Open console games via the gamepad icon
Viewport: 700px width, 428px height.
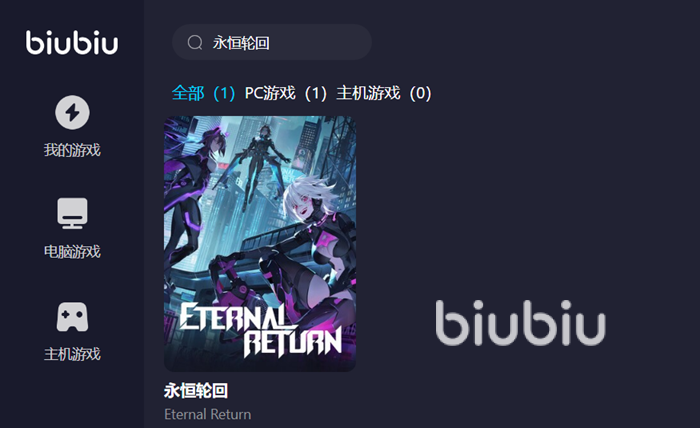coord(72,317)
